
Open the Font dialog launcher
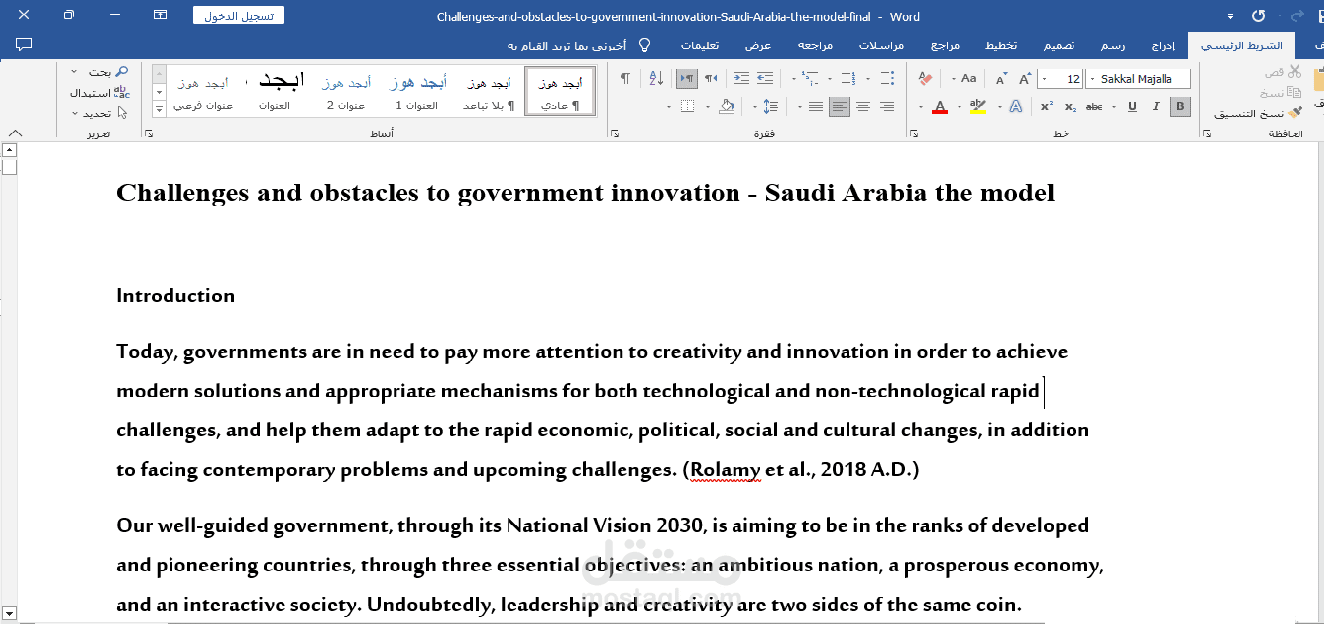pyautogui.click(x=914, y=132)
